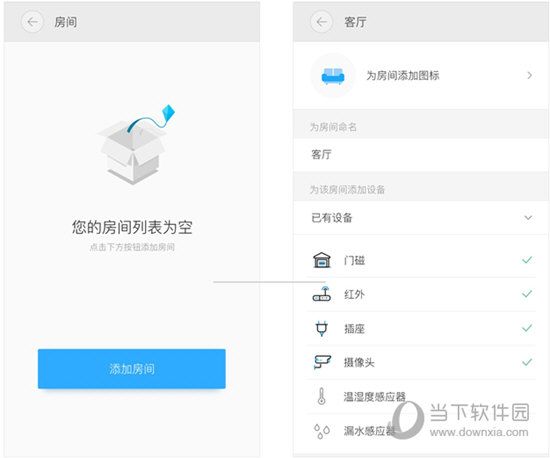Tap the 红外 infrared device icon
This screenshot has height=458, width=550.
point(322,294)
